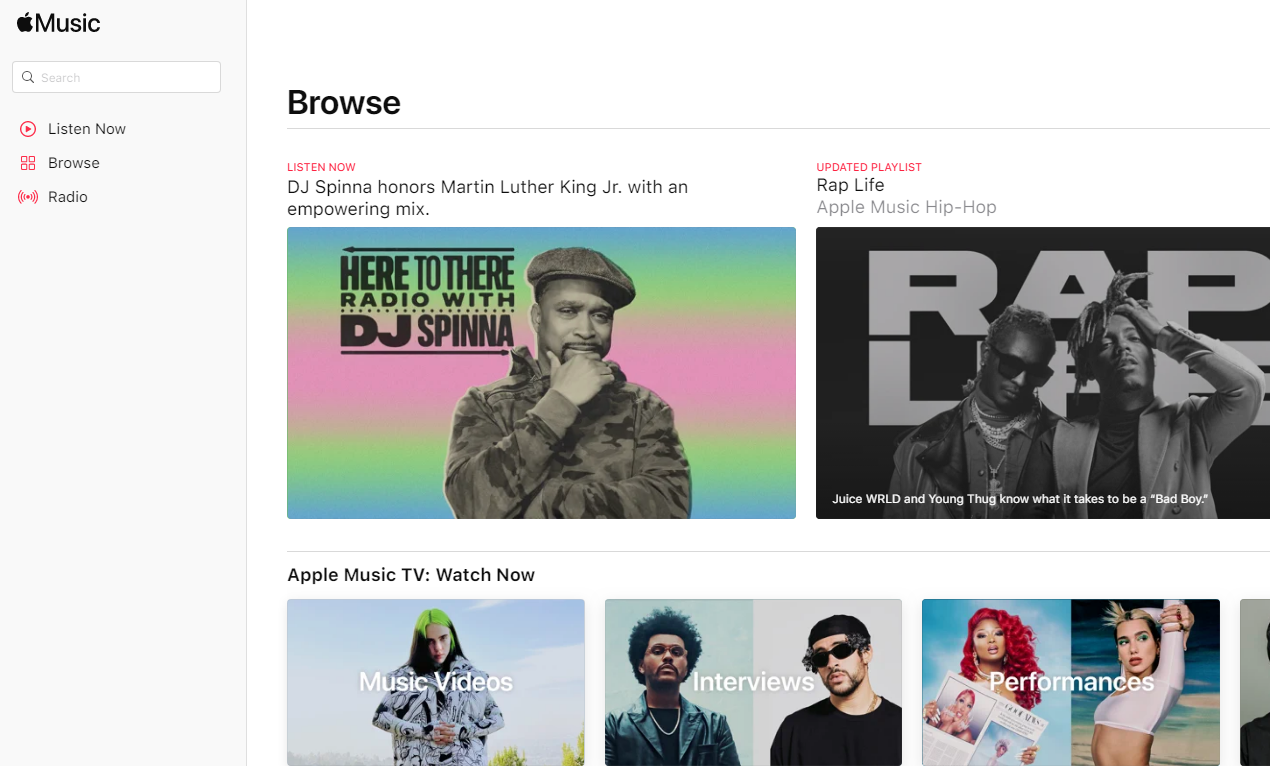The height and width of the screenshot is (766, 1270).
Task: Click the magnifying glass search icon
Action: (28, 77)
